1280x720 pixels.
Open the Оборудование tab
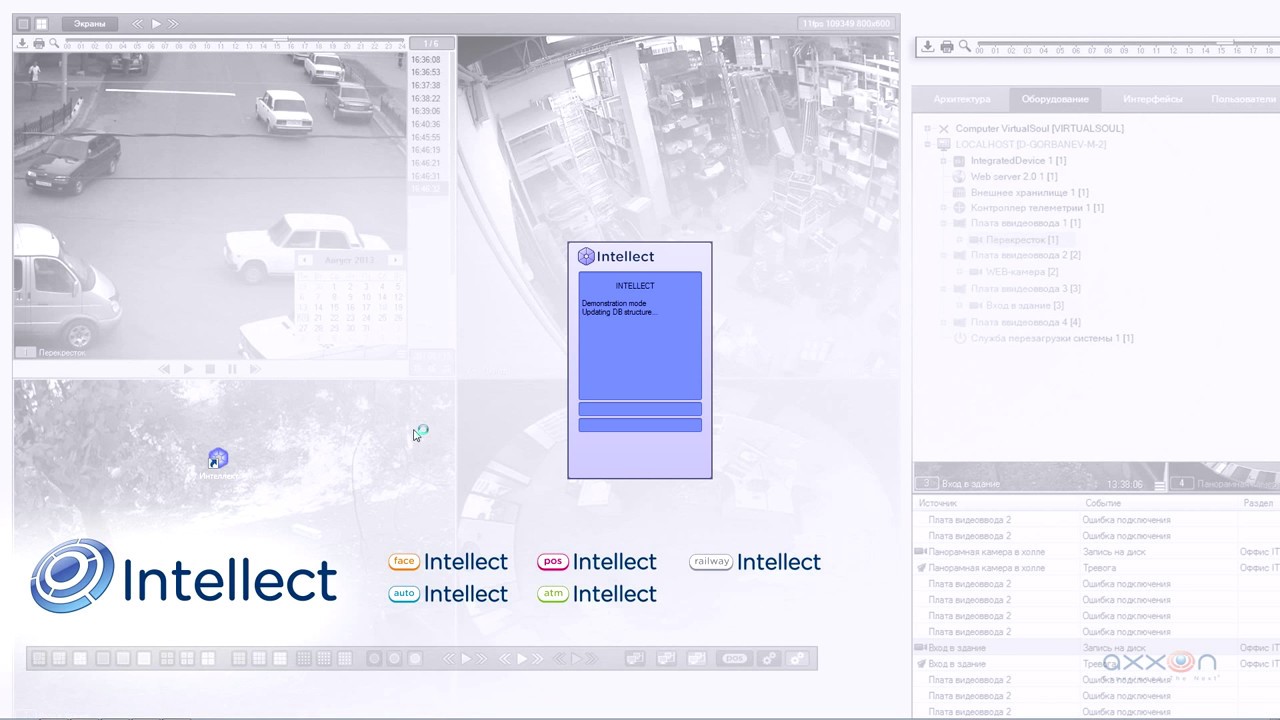click(x=1055, y=99)
